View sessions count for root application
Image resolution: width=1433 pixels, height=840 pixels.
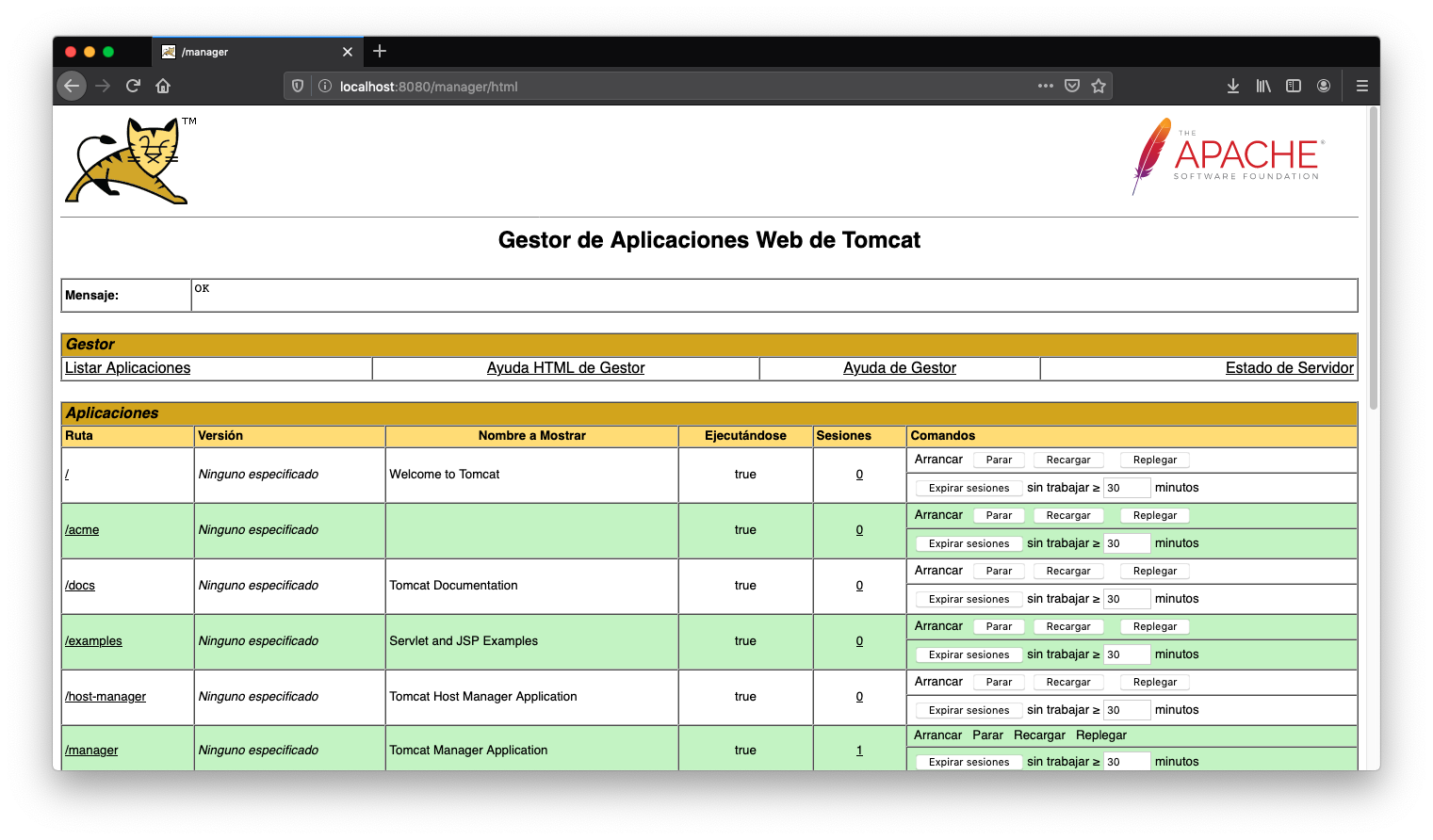coord(859,475)
